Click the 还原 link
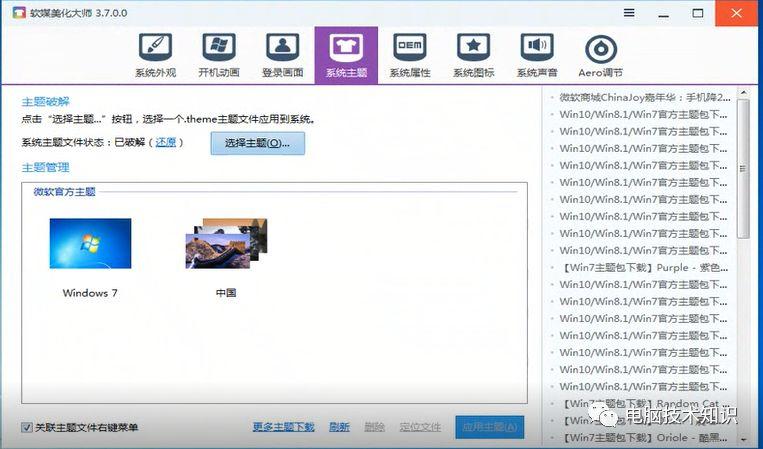763x449 pixels. tap(165, 143)
